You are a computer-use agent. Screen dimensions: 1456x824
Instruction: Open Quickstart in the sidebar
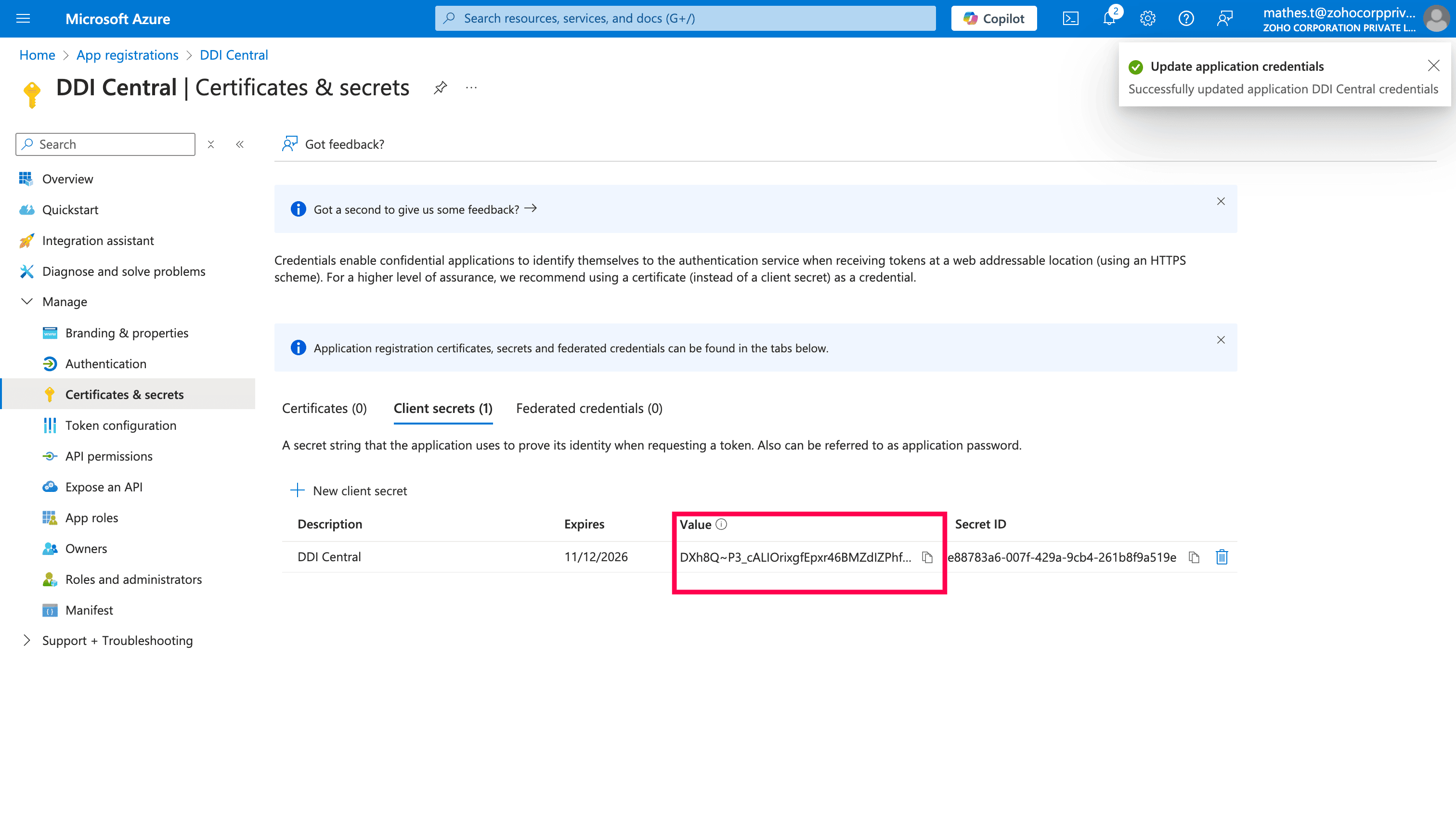[x=70, y=210]
